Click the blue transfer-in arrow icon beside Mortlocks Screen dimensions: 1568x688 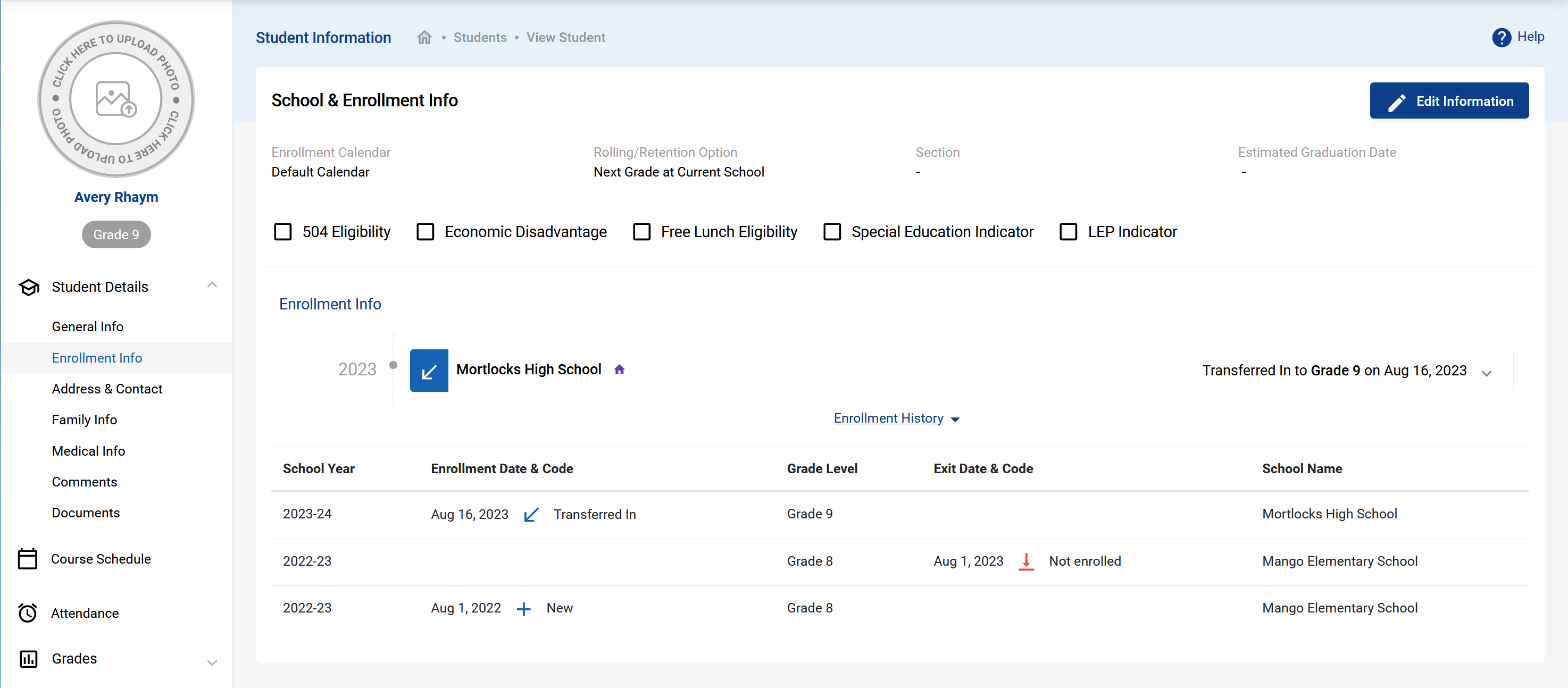point(429,371)
